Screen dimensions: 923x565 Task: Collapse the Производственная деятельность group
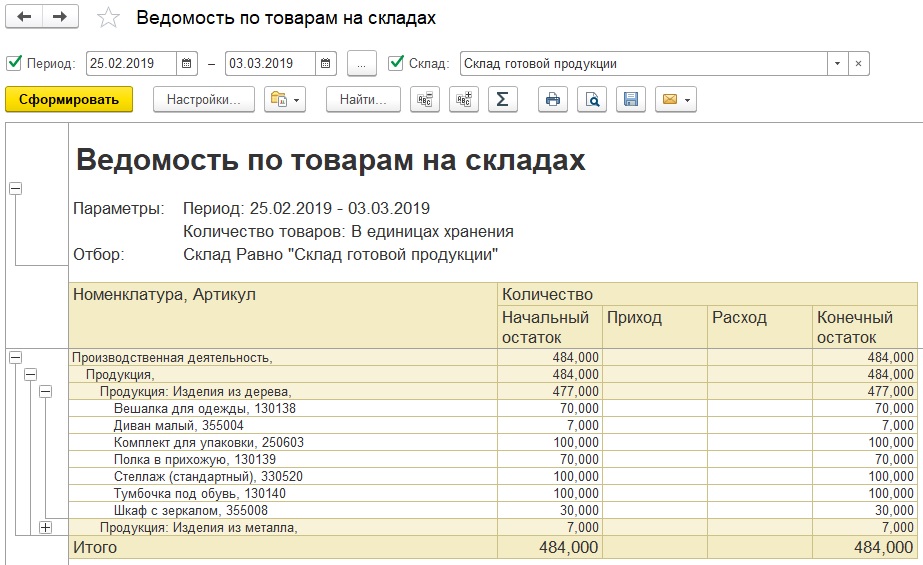16,357
